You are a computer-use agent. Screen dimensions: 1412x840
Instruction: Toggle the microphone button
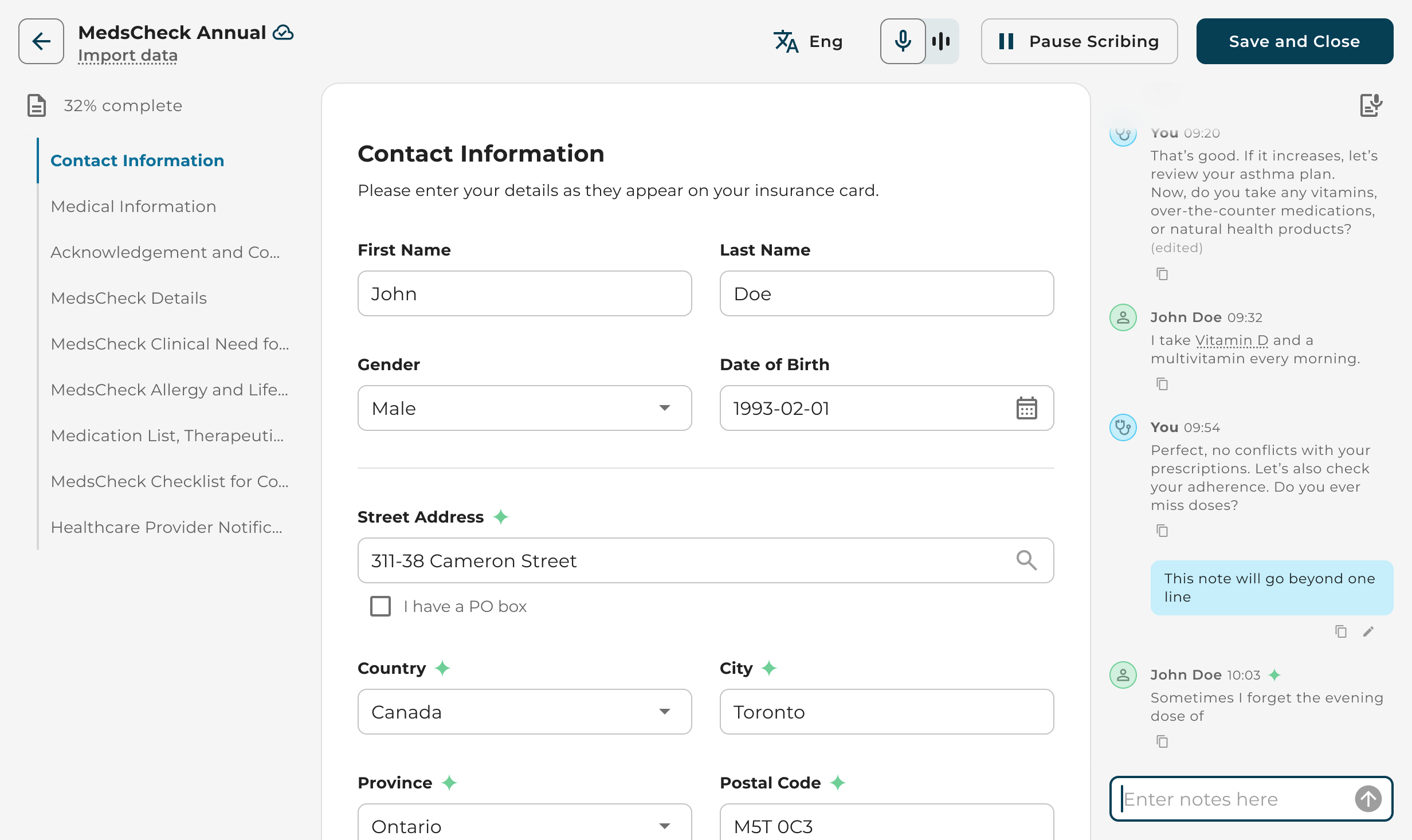903,41
